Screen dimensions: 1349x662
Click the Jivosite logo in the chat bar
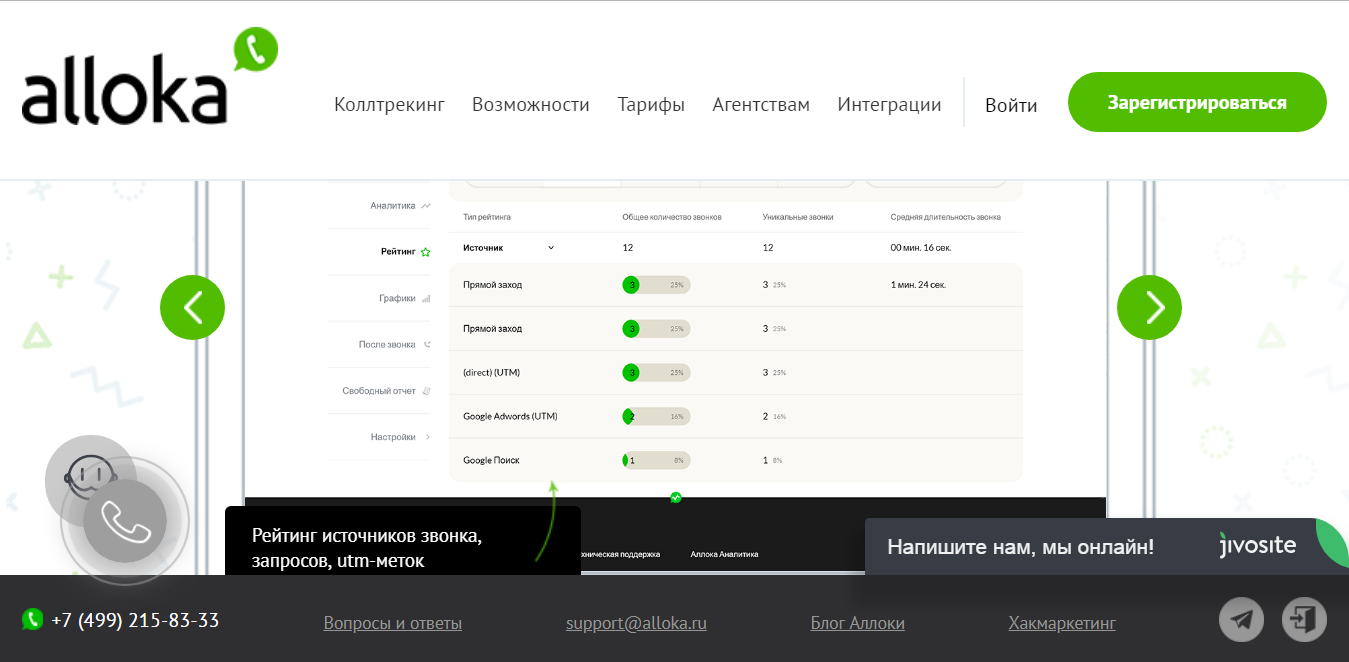tap(1257, 546)
